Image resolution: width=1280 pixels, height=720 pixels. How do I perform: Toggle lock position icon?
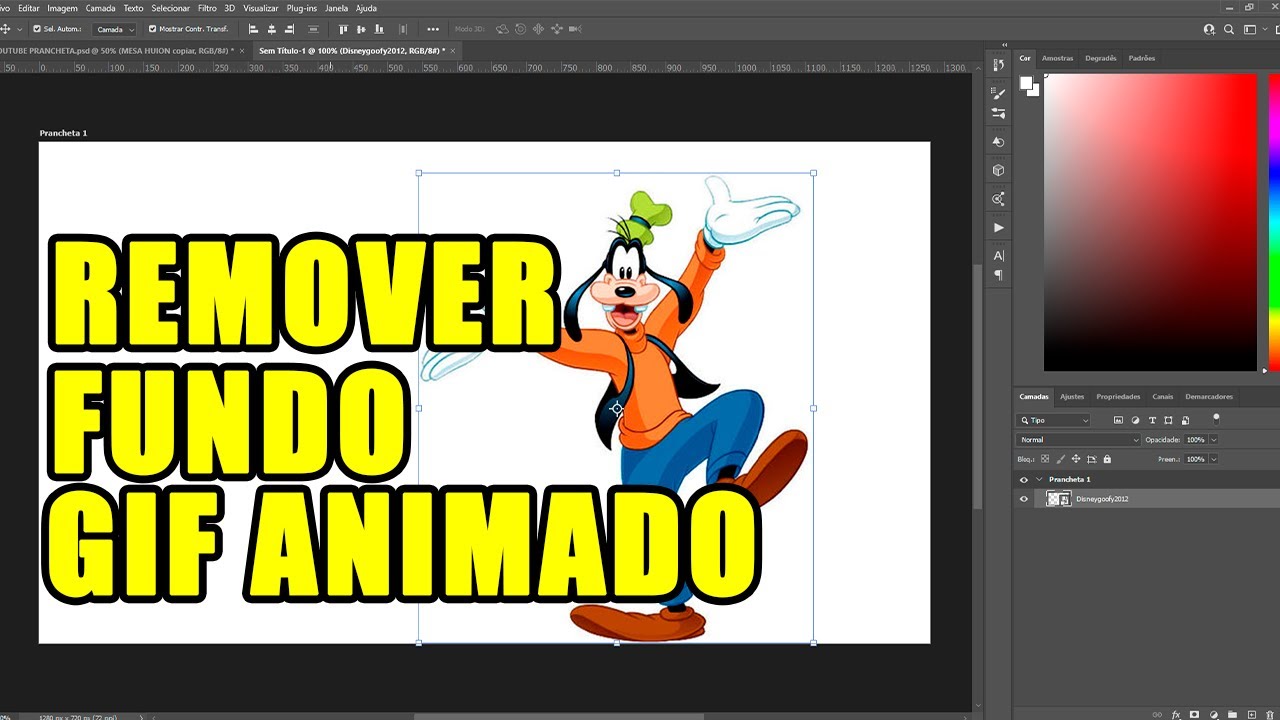coord(1076,459)
